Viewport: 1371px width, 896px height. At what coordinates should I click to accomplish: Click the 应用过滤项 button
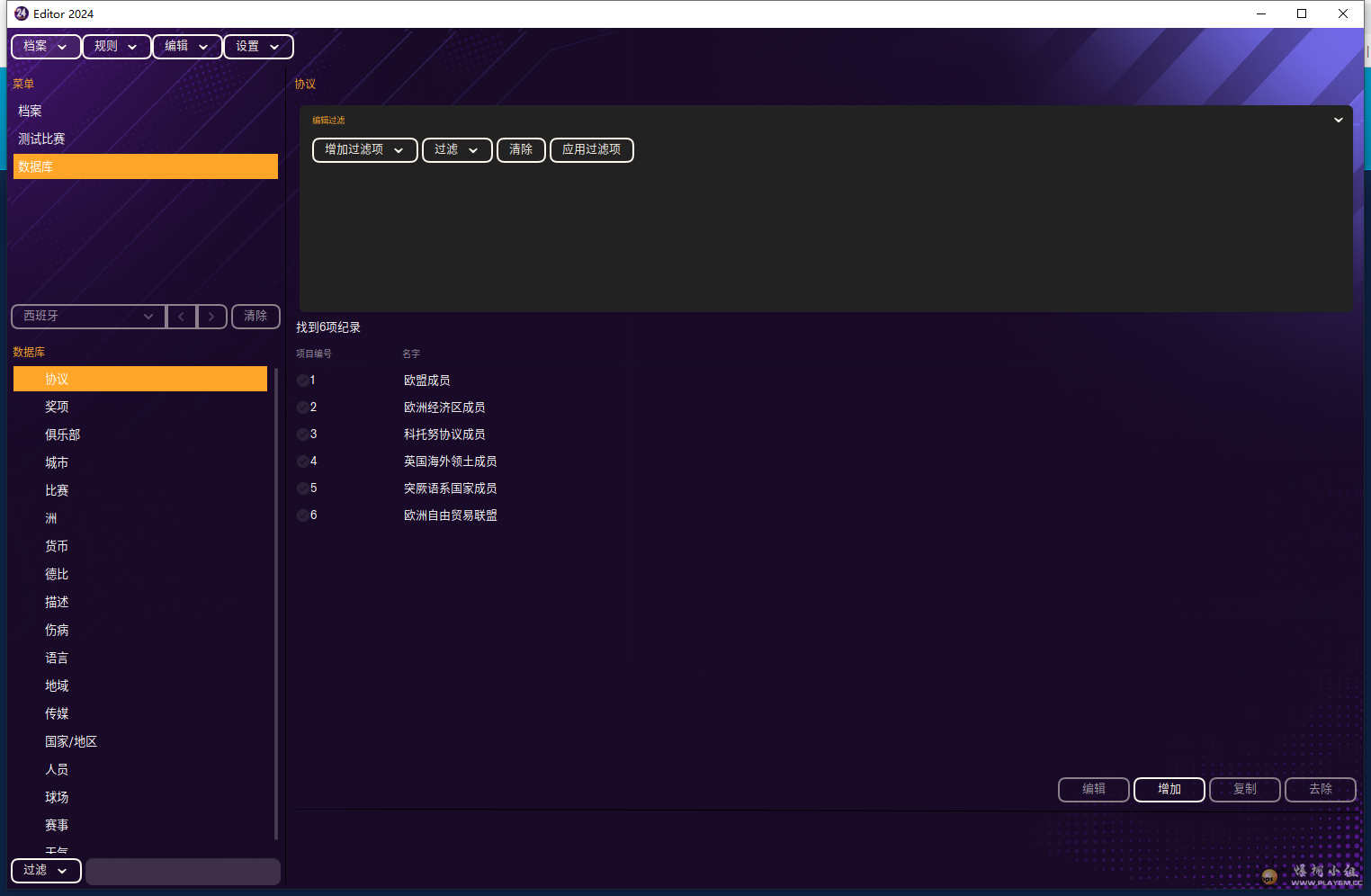(x=591, y=150)
